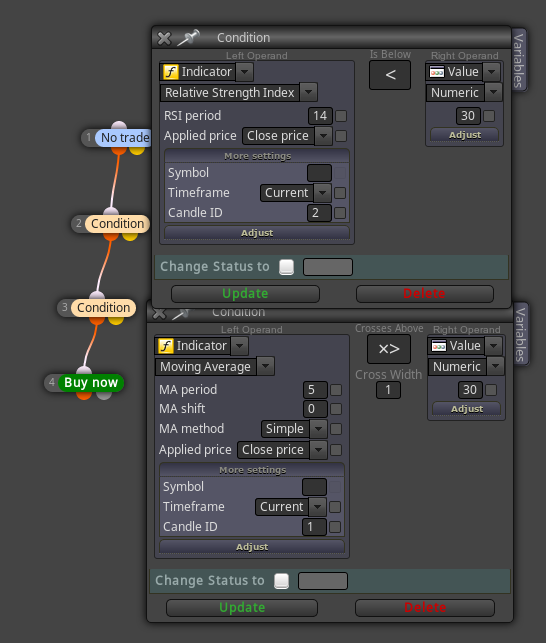Click Adjust under lower Right Operand
Image resolution: width=546 pixels, height=643 pixels.
467,409
